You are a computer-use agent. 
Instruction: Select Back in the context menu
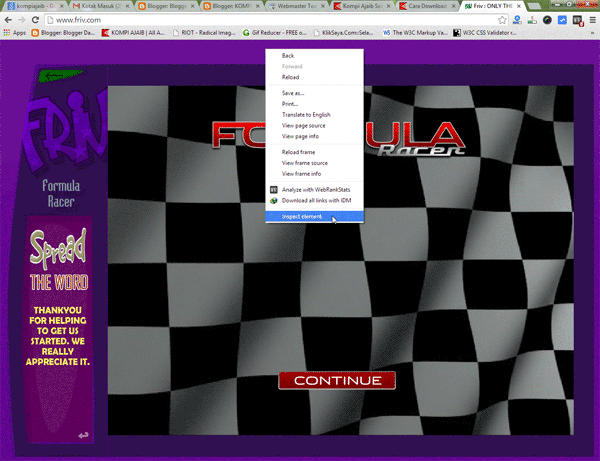point(315,55)
